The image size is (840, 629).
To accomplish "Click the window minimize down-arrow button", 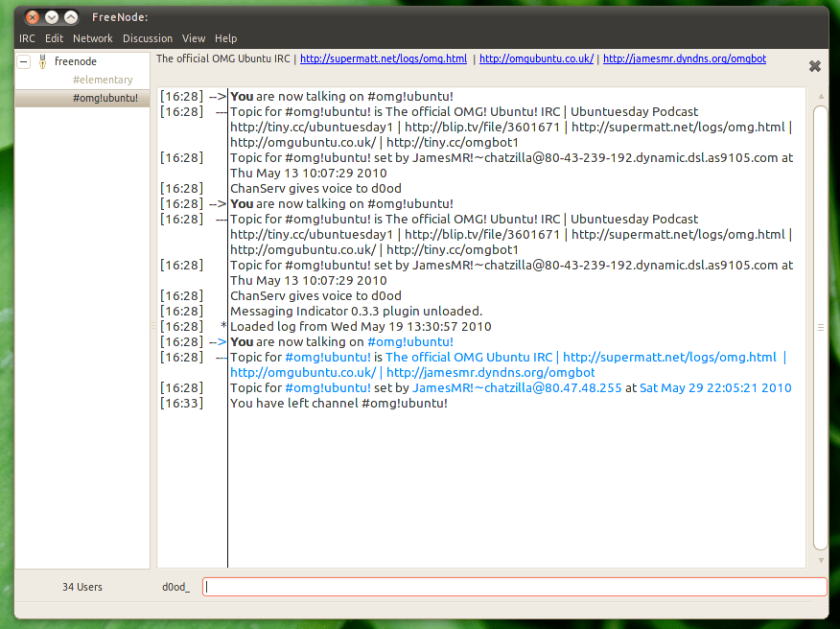I will [51, 18].
